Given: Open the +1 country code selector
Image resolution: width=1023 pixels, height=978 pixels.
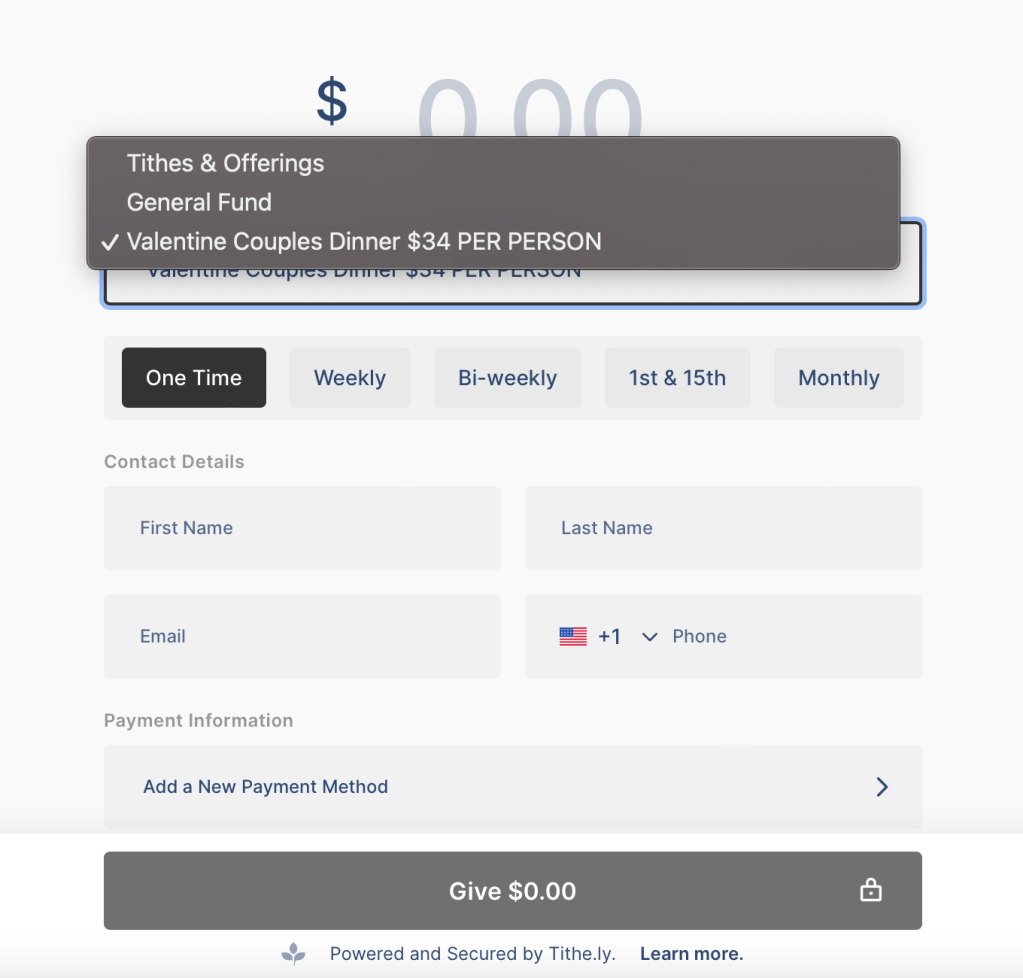Looking at the screenshot, I should tap(610, 637).
